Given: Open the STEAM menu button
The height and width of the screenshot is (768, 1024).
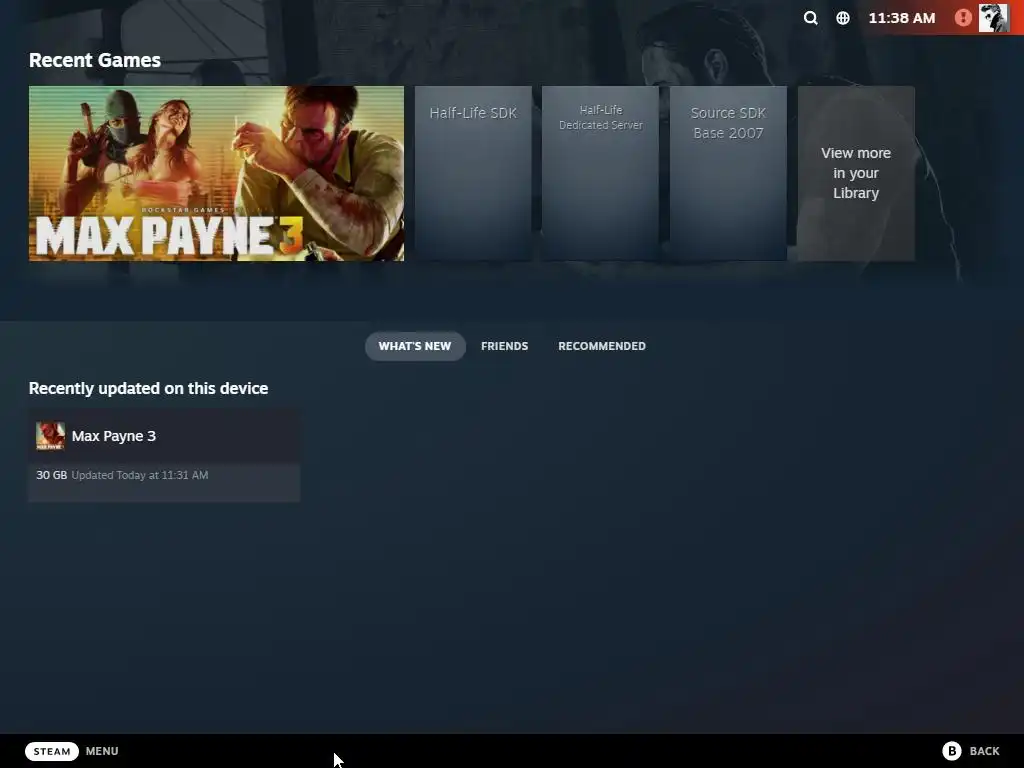Looking at the screenshot, I should tap(52, 751).
